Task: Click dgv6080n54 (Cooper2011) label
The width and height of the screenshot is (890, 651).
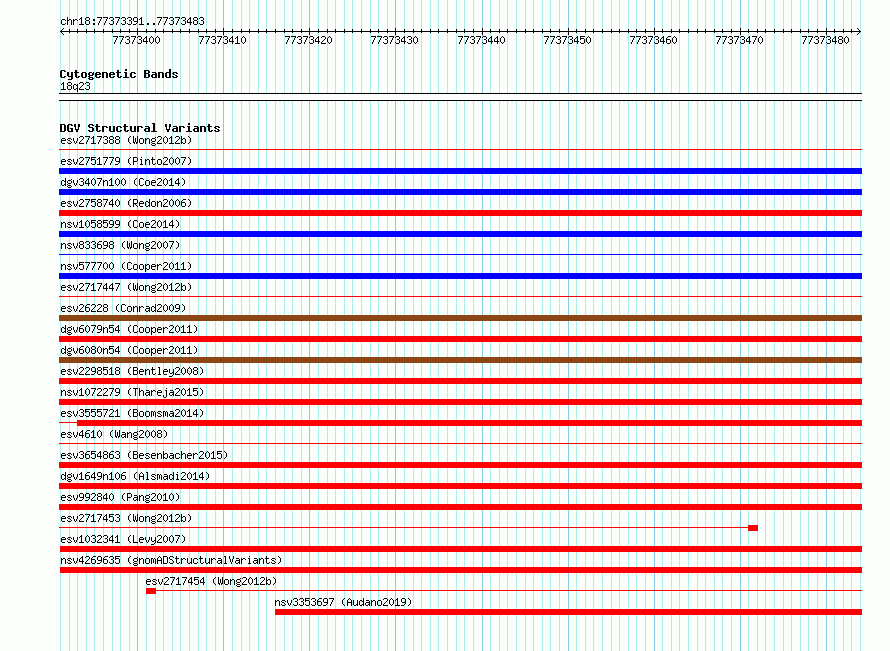Action: (129, 350)
